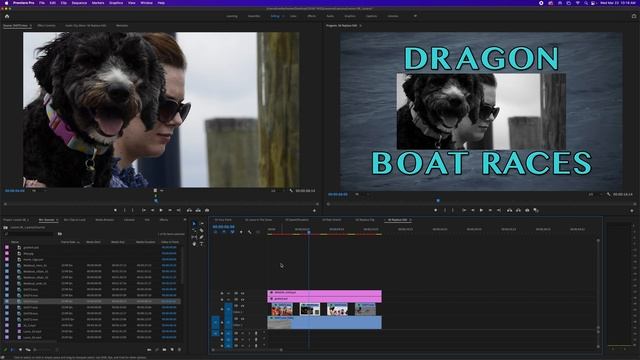Open Comparison View in Program Monitor
This screenshot has height=360, width=640.
536,210
